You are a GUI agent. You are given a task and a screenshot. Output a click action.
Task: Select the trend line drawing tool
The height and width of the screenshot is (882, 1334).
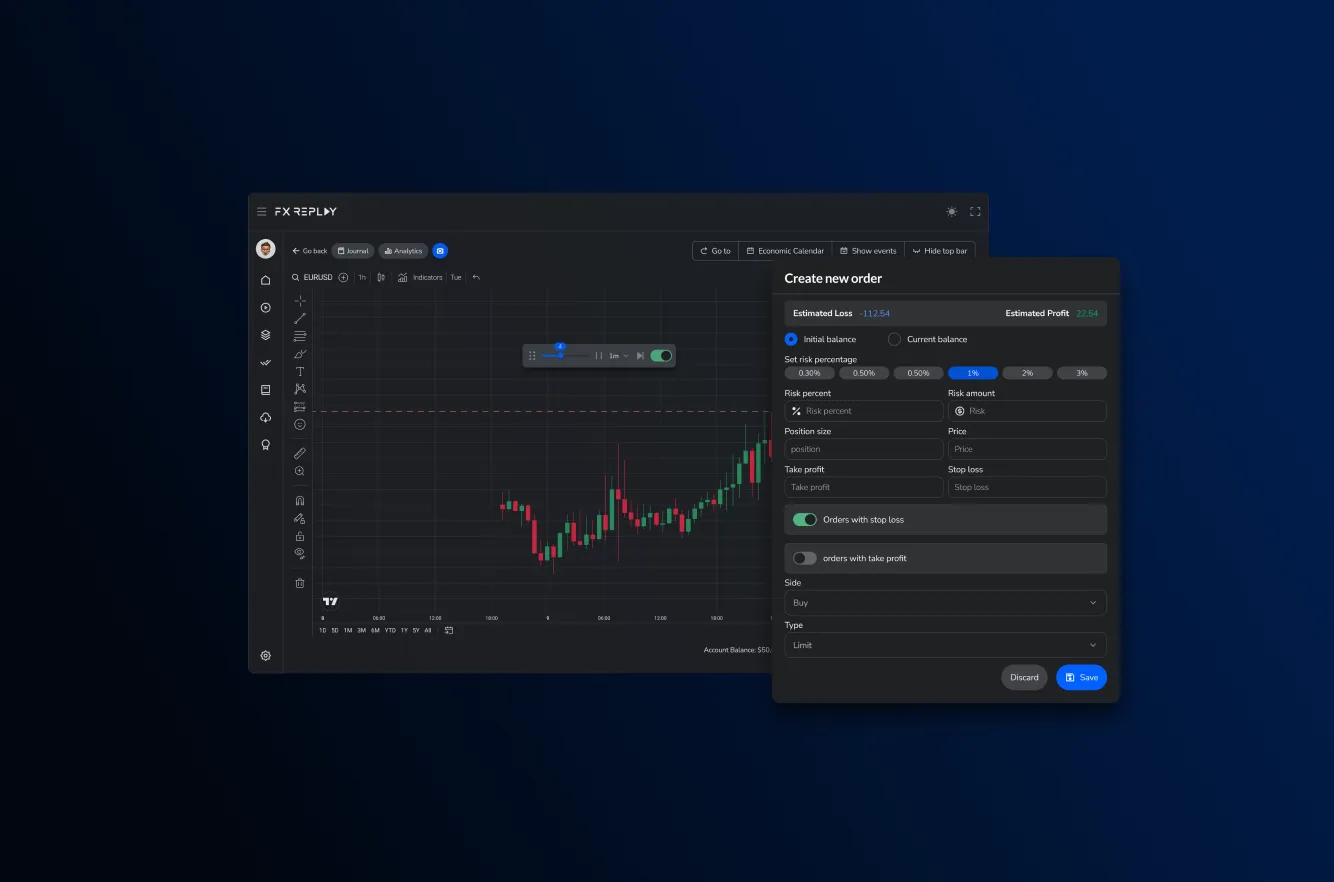tap(299, 316)
